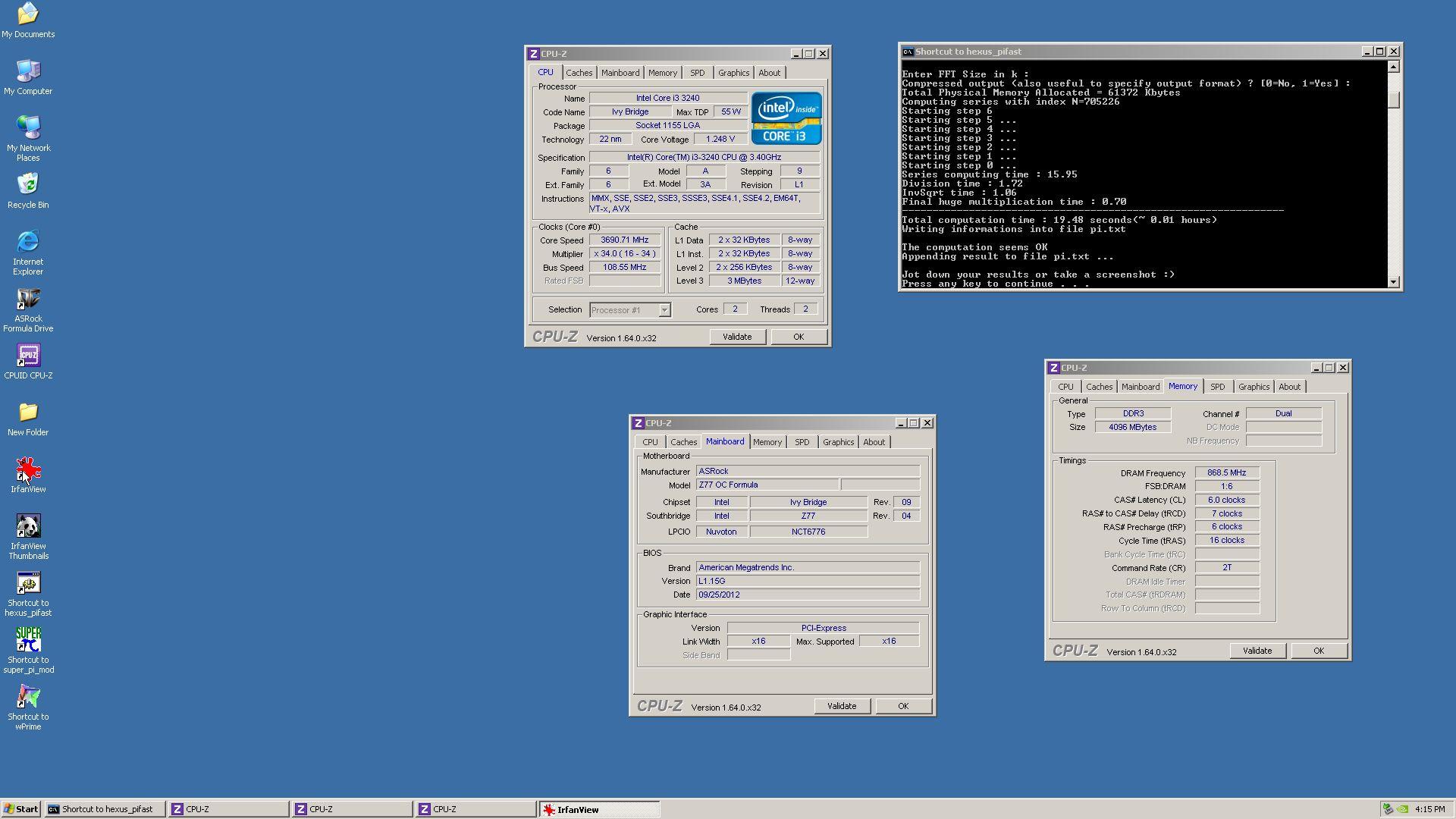
Task: Select Shortcut to super_pi_mod icon
Action: click(x=28, y=651)
